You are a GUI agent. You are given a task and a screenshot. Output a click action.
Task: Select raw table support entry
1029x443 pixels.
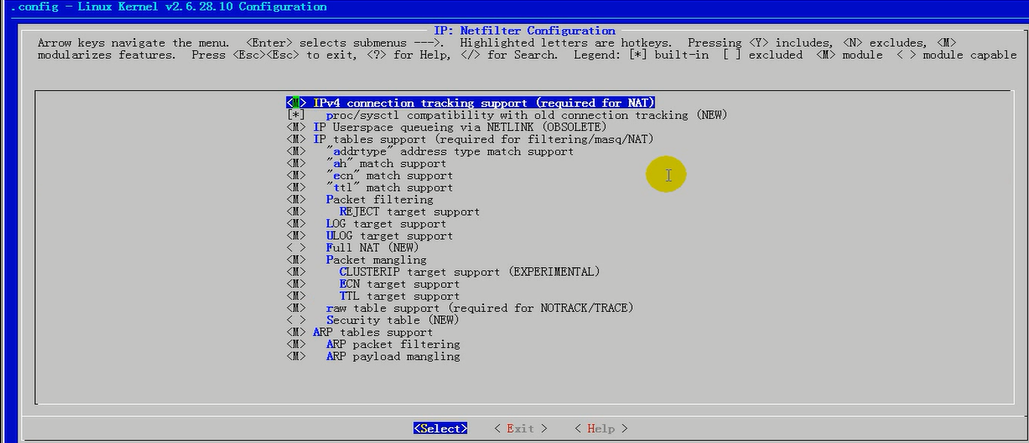(480, 308)
